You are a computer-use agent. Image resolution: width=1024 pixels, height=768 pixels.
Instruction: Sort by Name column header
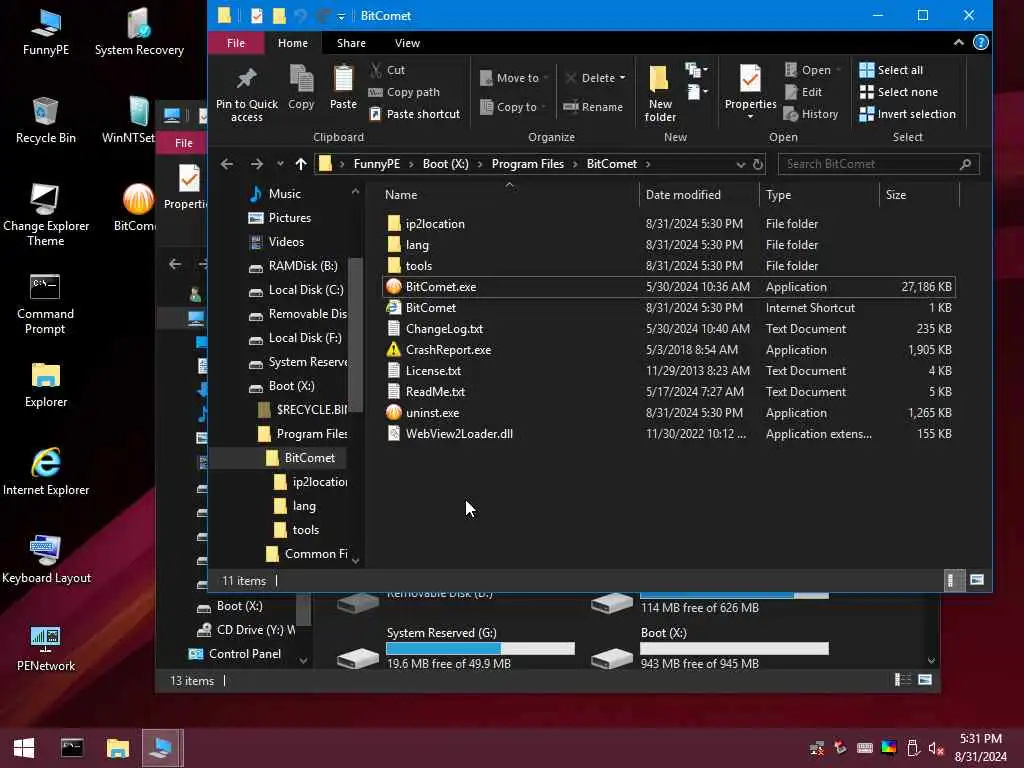[509, 195]
